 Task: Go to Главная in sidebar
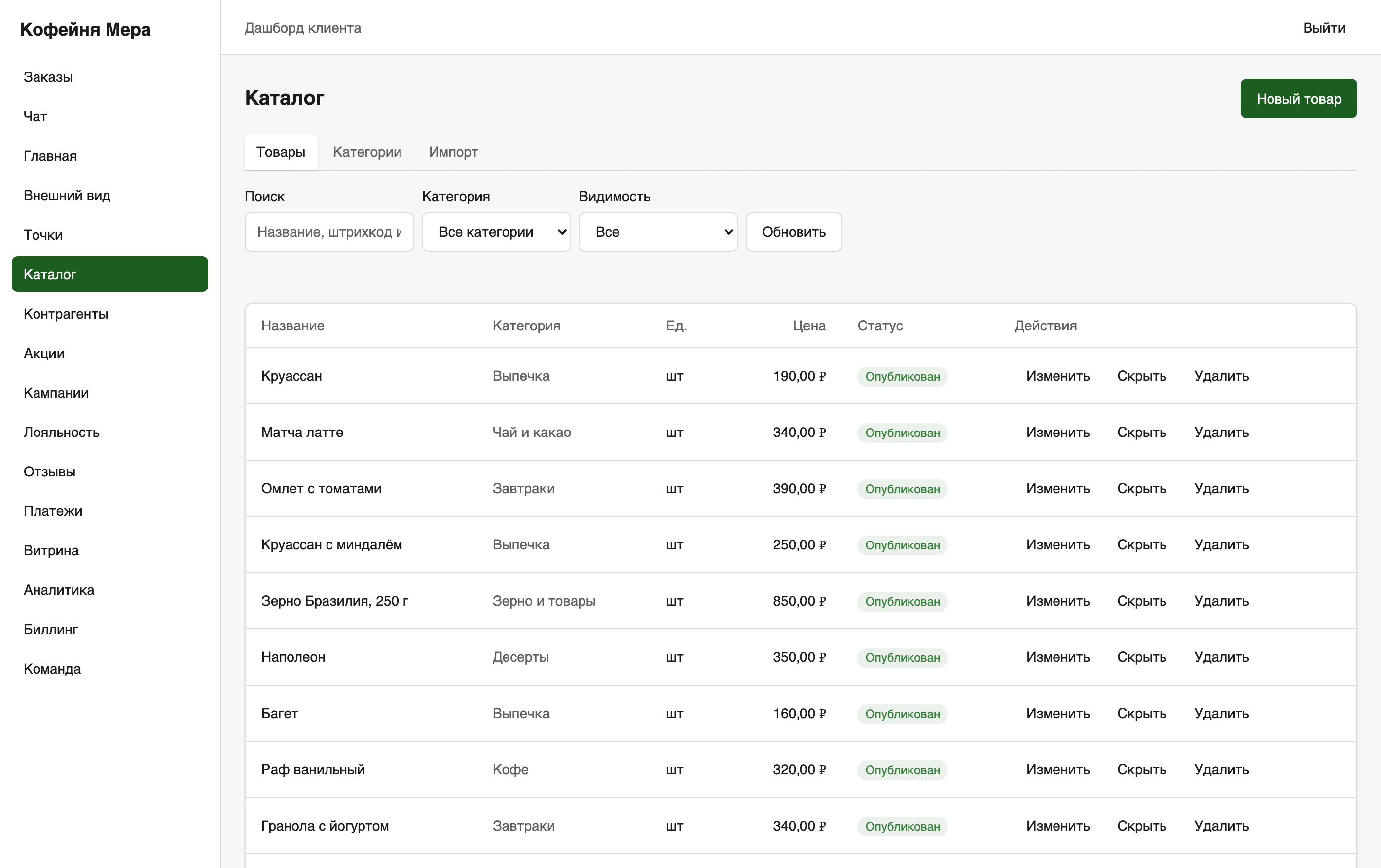109,156
